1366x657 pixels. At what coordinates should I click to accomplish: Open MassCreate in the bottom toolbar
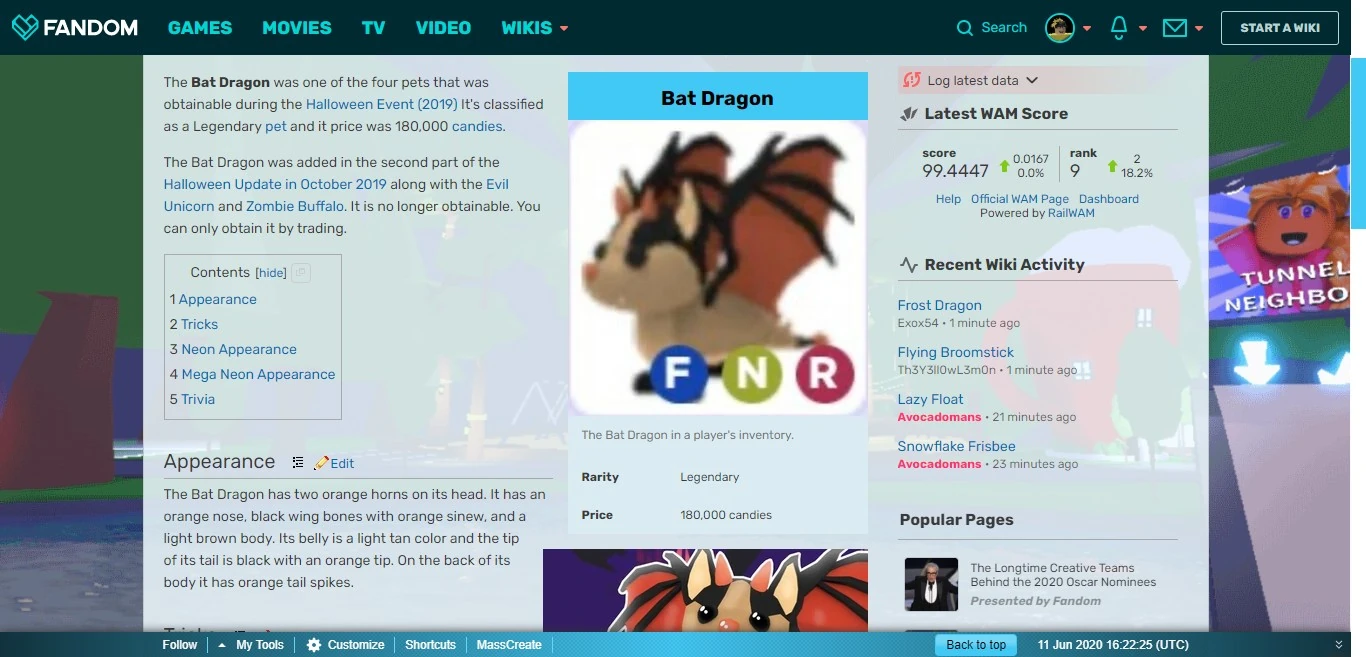coord(509,645)
